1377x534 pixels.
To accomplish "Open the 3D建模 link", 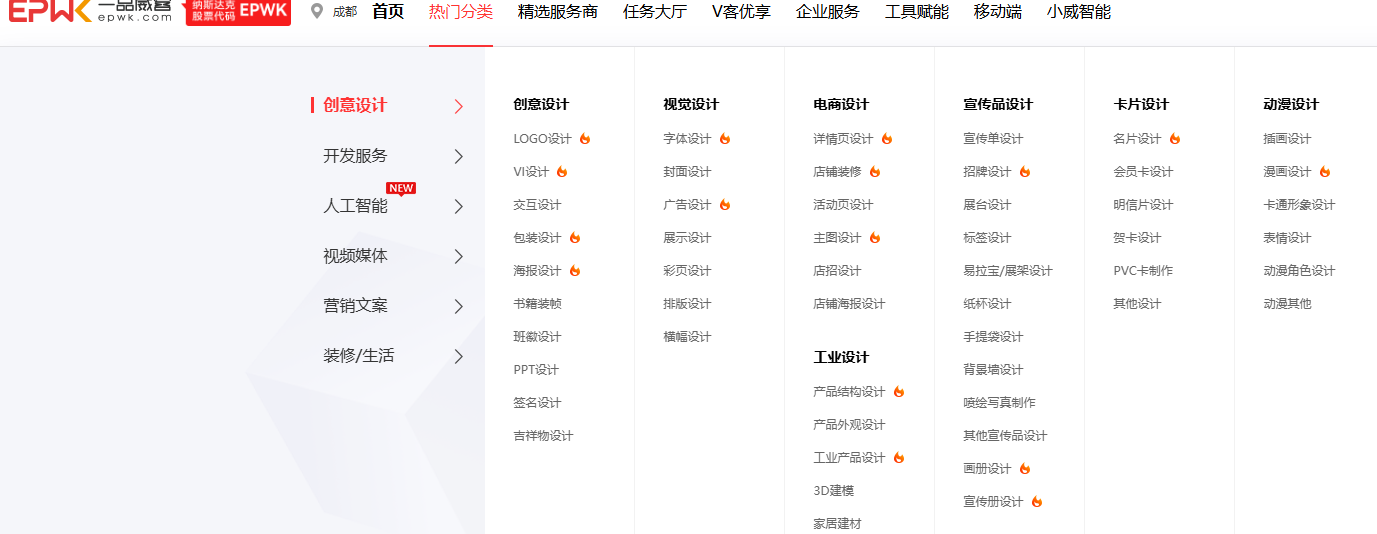I will pyautogui.click(x=833, y=491).
